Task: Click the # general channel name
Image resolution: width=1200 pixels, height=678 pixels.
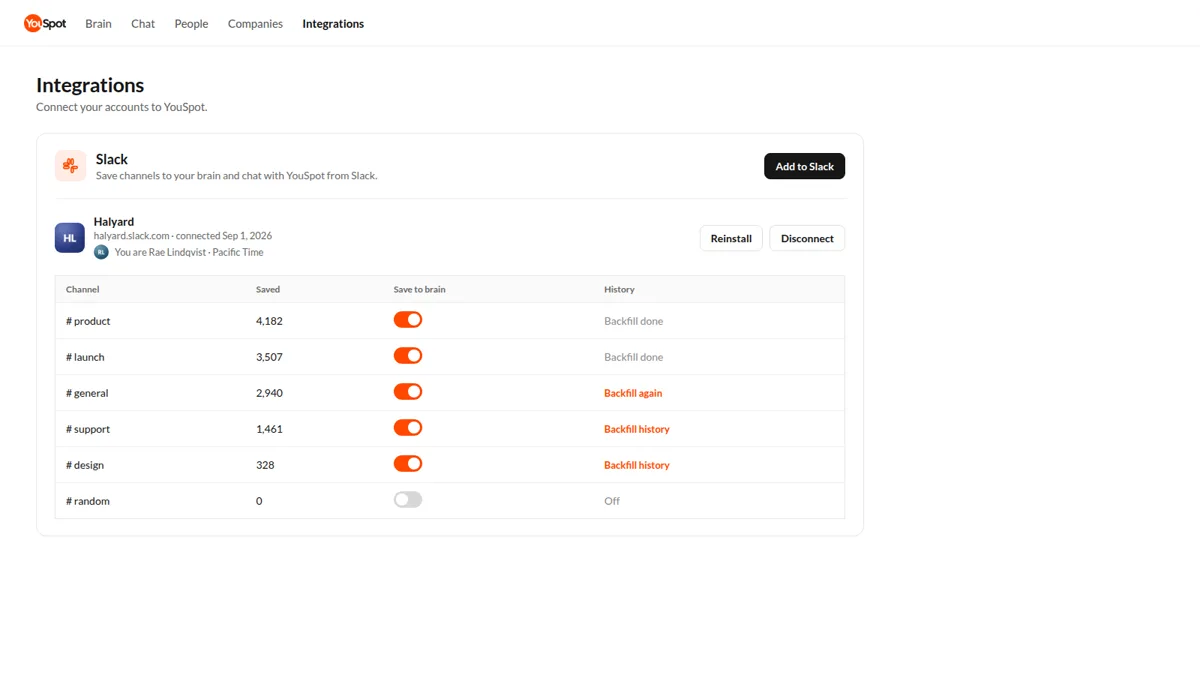Action: coord(87,393)
